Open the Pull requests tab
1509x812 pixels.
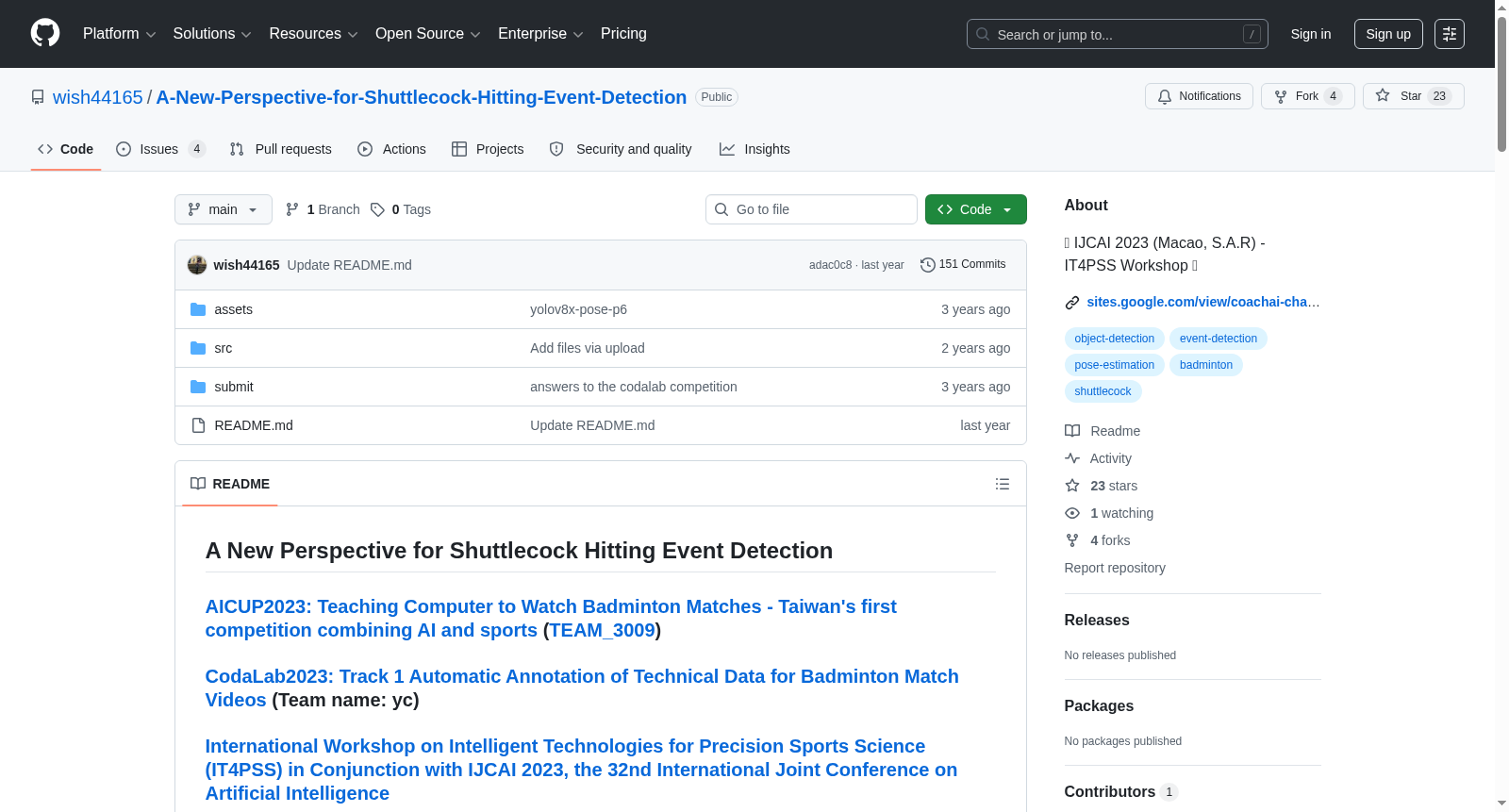click(281, 149)
